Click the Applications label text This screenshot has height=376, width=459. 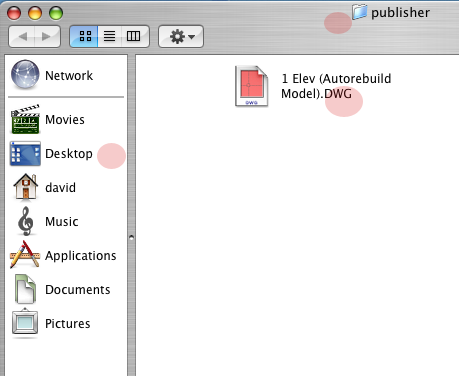click(81, 256)
